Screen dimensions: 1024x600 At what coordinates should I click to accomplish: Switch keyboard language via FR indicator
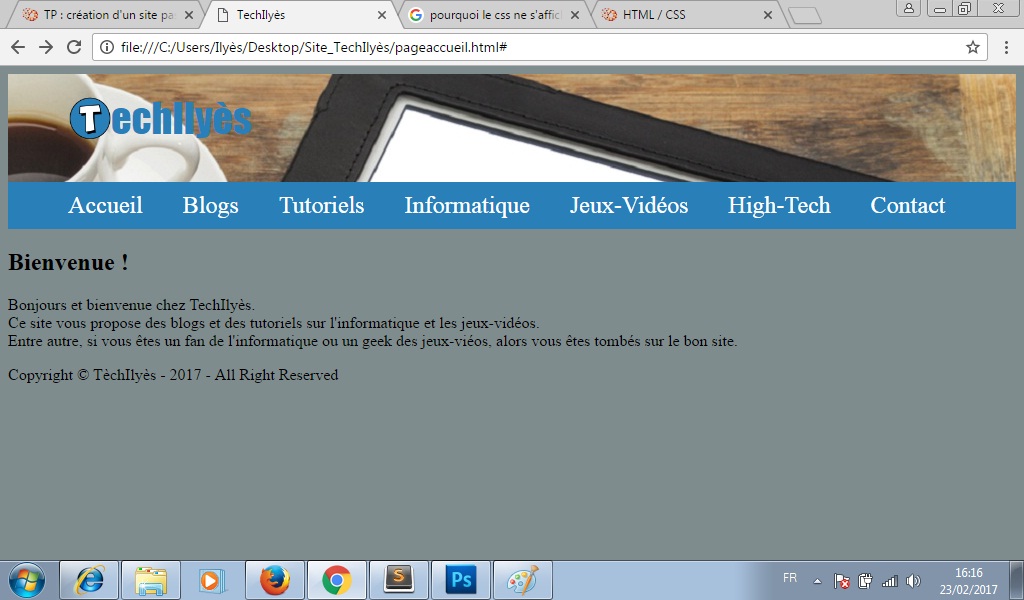[789, 578]
